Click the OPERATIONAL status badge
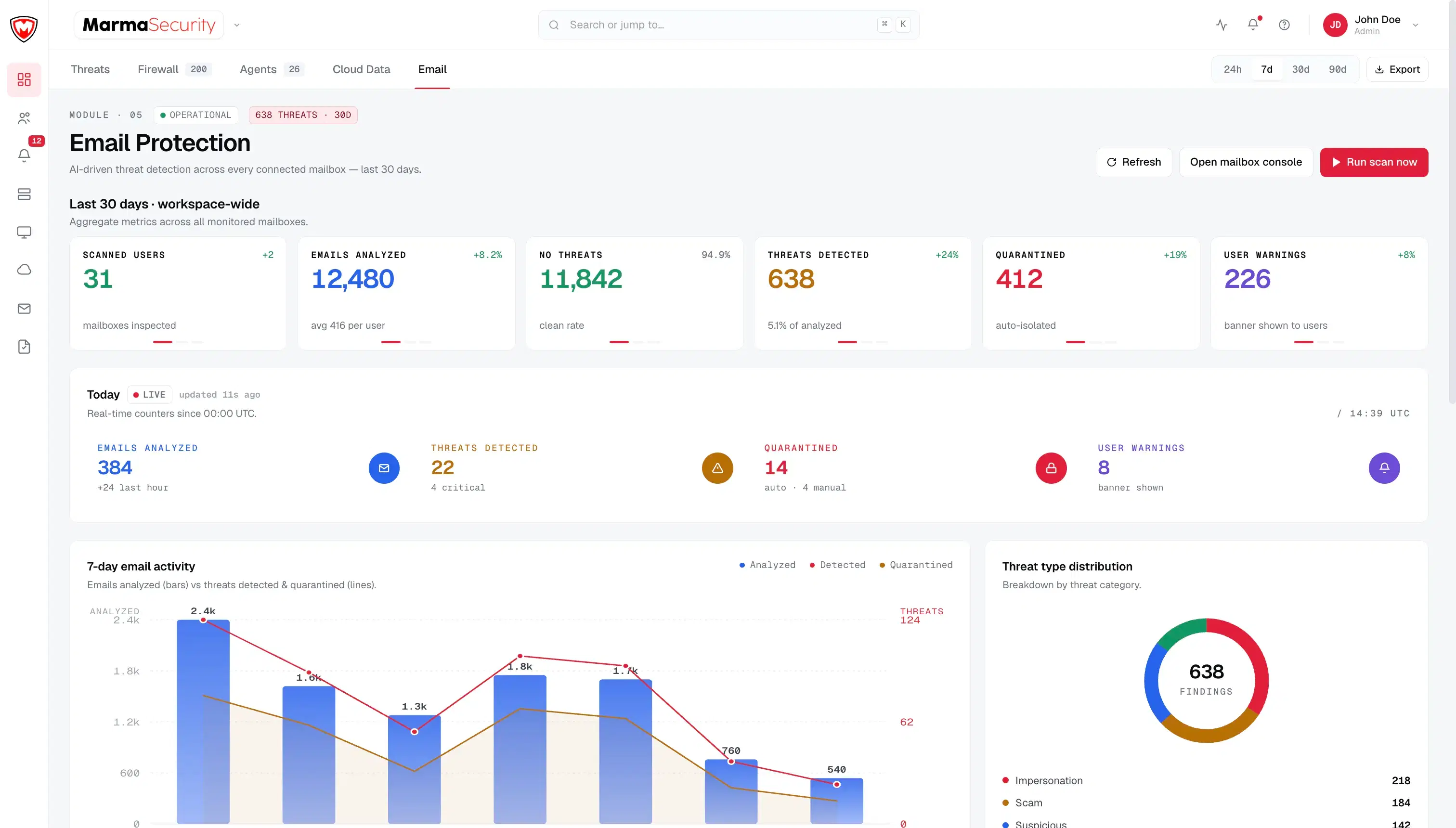Screen dimensions: 1456x828 [x=195, y=115]
